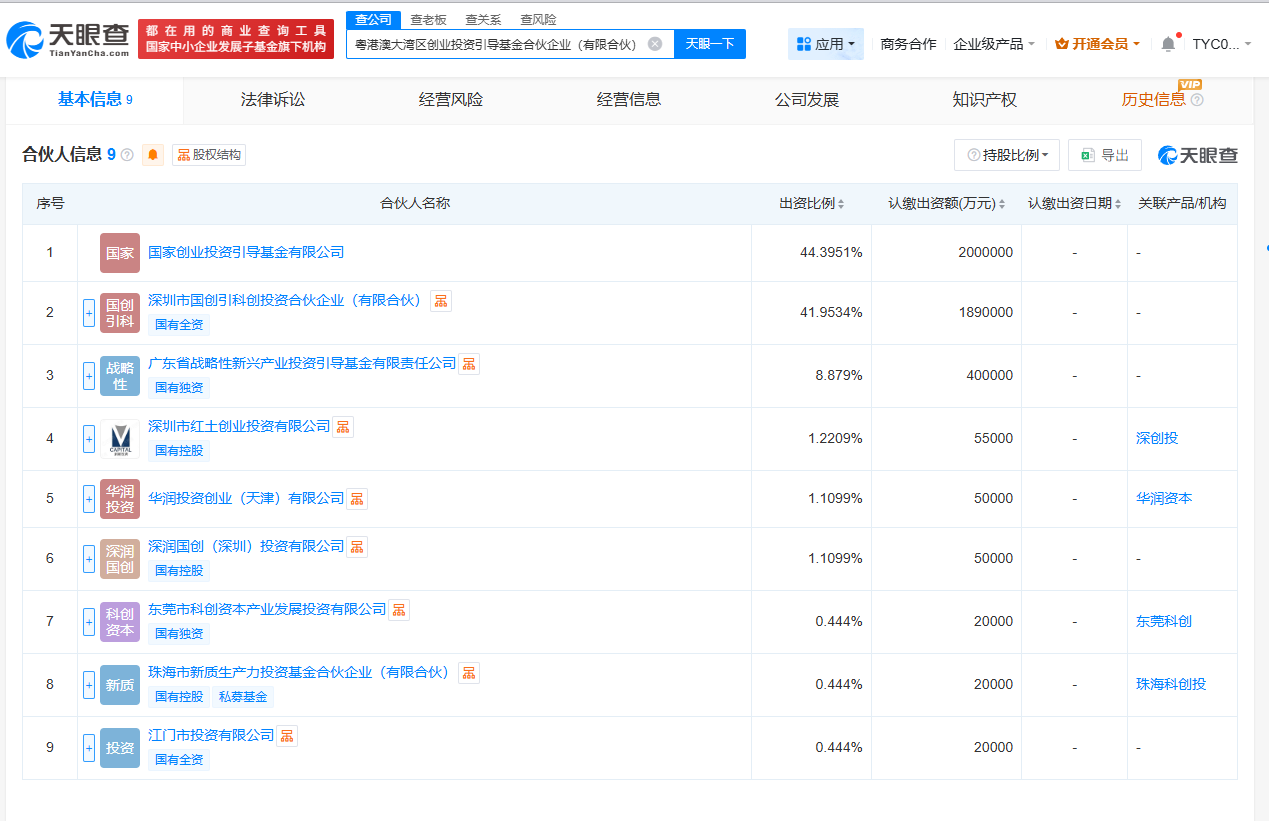Expand the 企业级产品 menu

993,44
